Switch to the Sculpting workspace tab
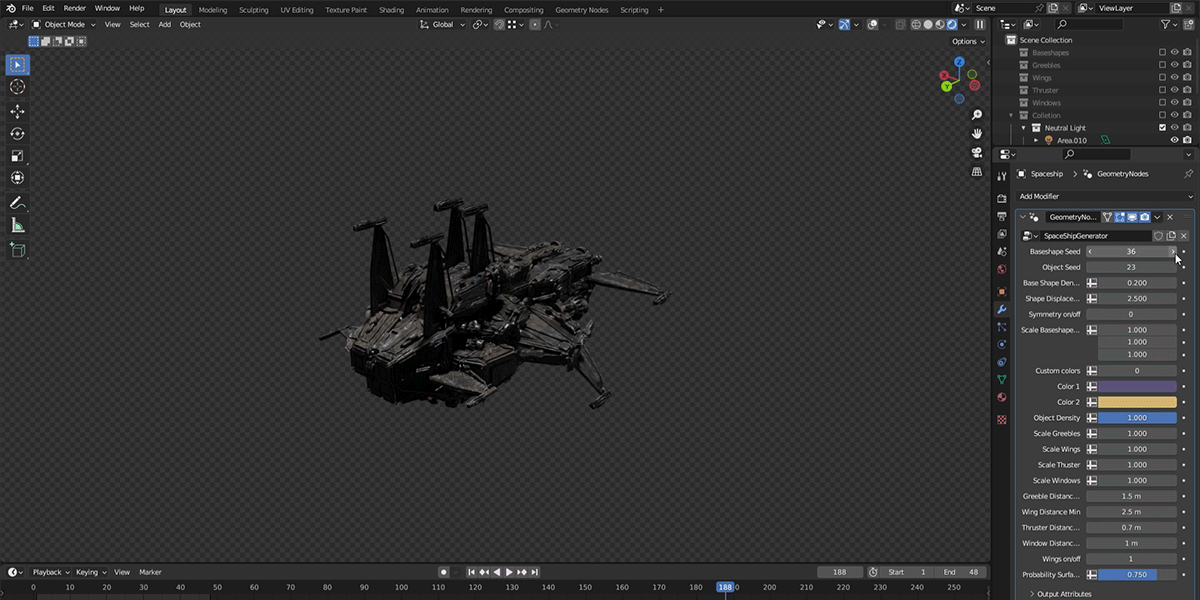The width and height of the screenshot is (1200, 600). 254,9
